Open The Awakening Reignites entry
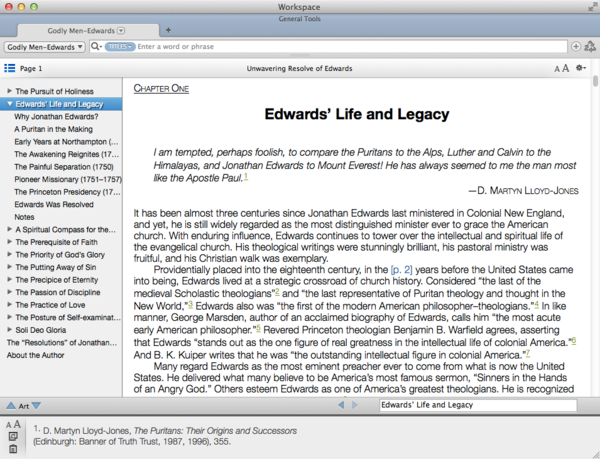Screen dimensions: 600x459 67,154
